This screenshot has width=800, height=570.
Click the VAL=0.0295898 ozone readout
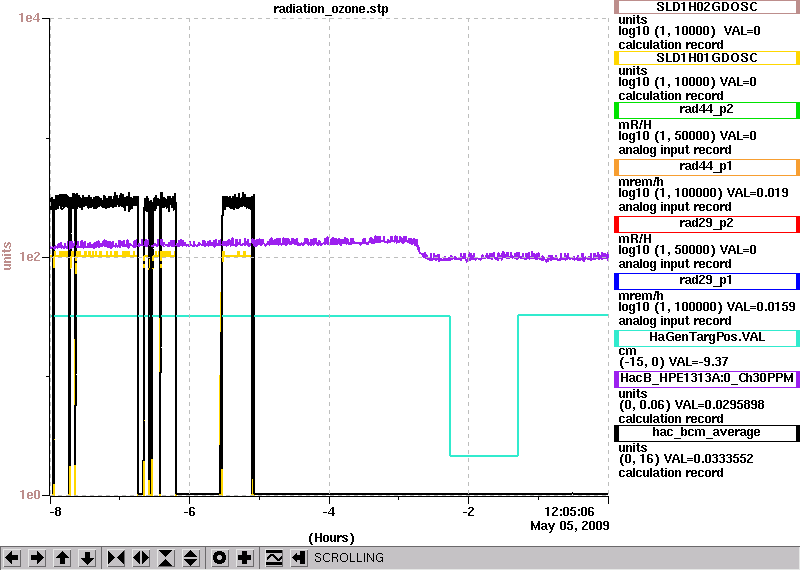(x=719, y=405)
